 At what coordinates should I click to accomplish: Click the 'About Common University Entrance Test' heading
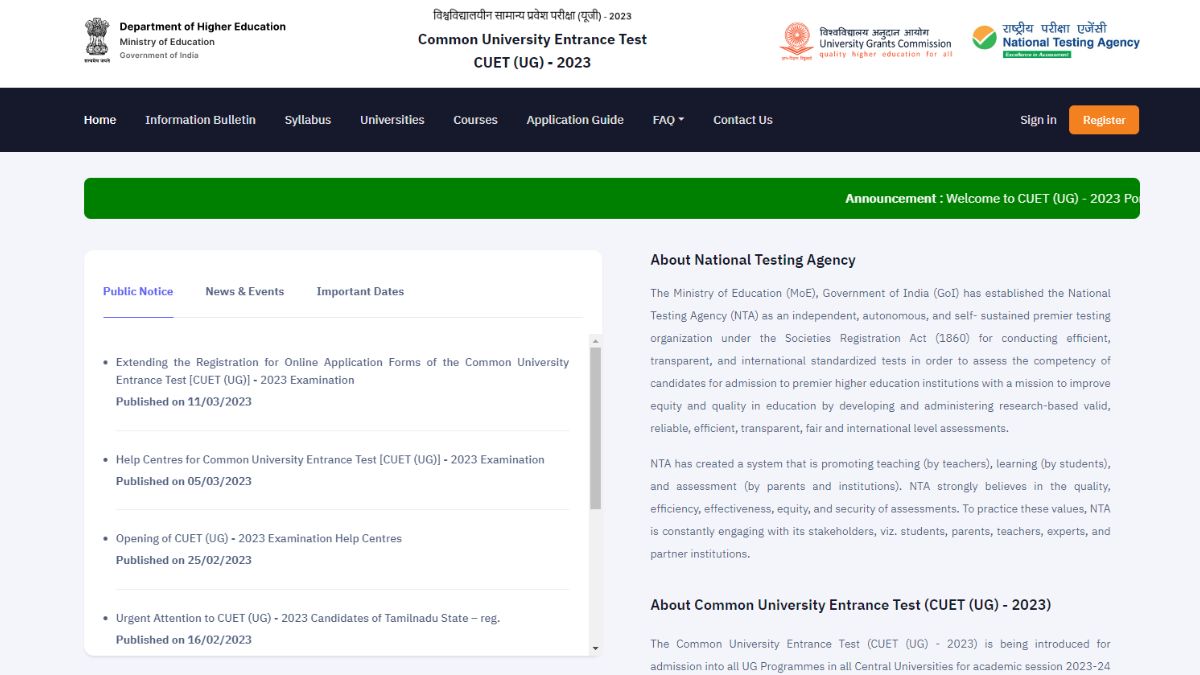pyautogui.click(x=851, y=605)
